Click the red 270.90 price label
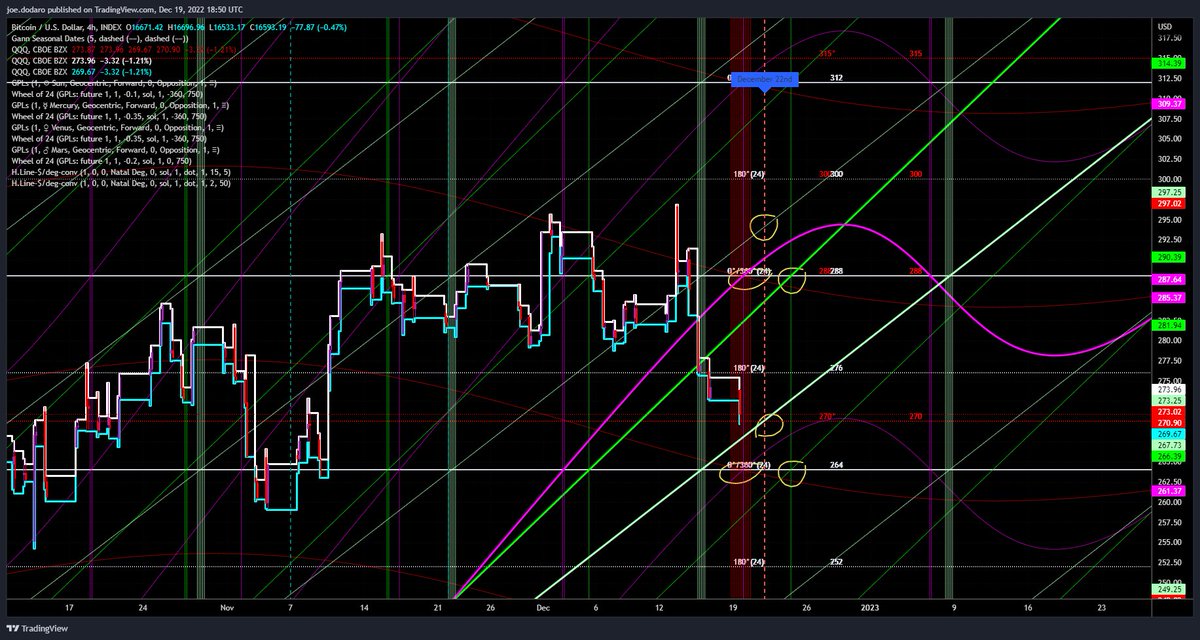The image size is (1200, 640). (x=1170, y=422)
